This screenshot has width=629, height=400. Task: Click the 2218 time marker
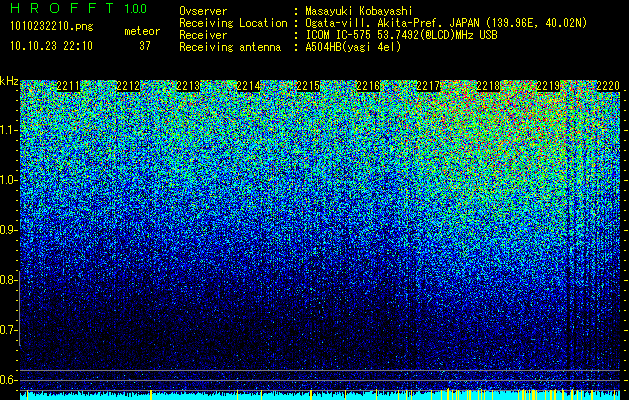[x=488, y=86]
